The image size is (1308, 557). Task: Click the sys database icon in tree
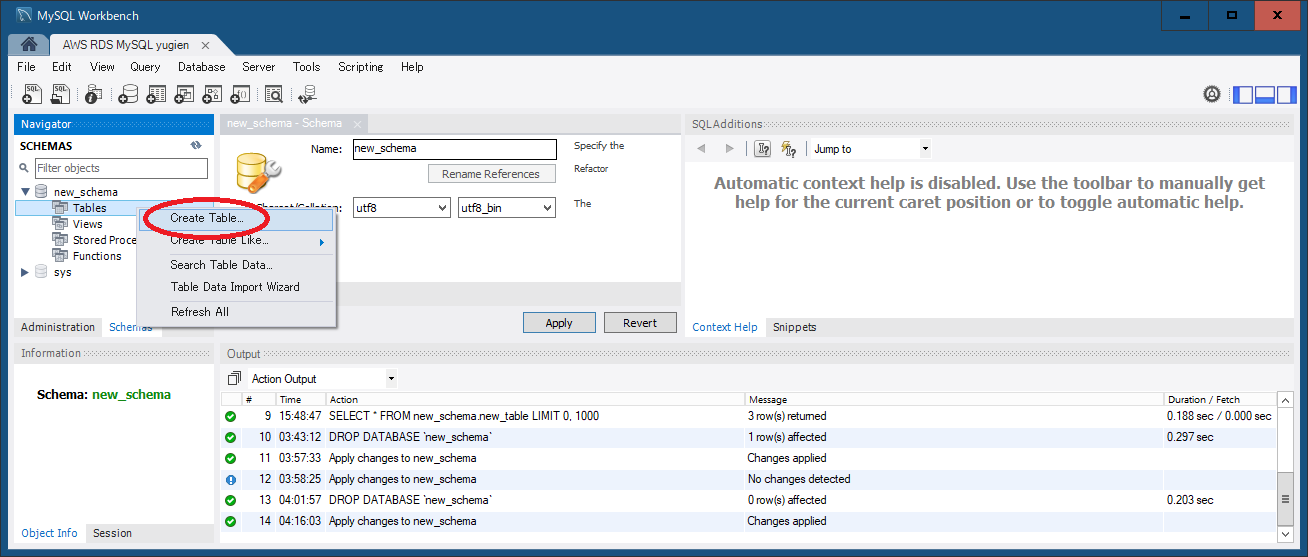[x=42, y=272]
